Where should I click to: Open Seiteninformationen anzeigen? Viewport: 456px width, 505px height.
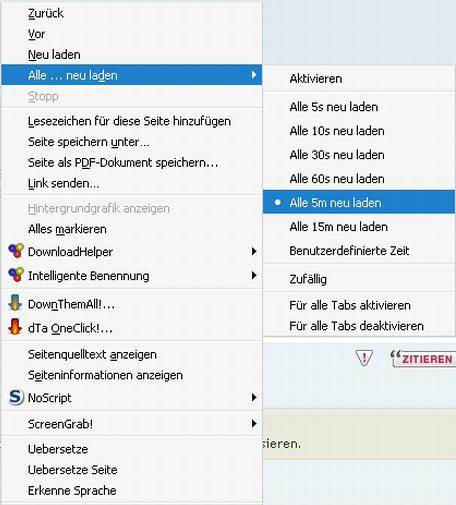coord(132,375)
